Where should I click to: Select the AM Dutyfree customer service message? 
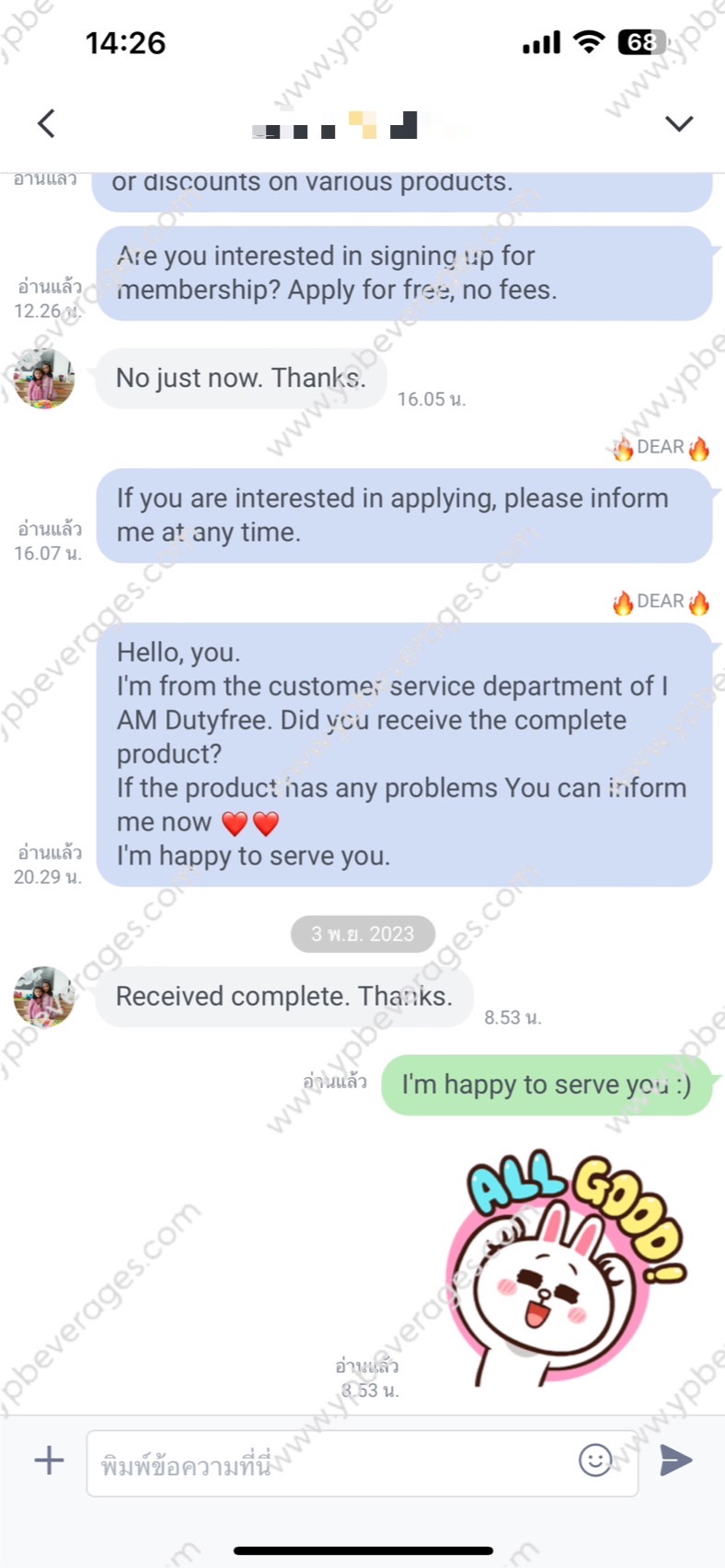[404, 755]
